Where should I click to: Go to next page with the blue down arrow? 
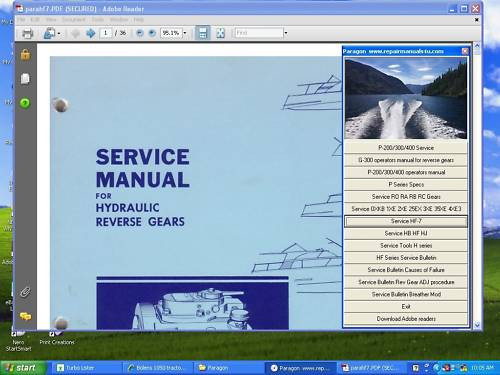pos(90,33)
